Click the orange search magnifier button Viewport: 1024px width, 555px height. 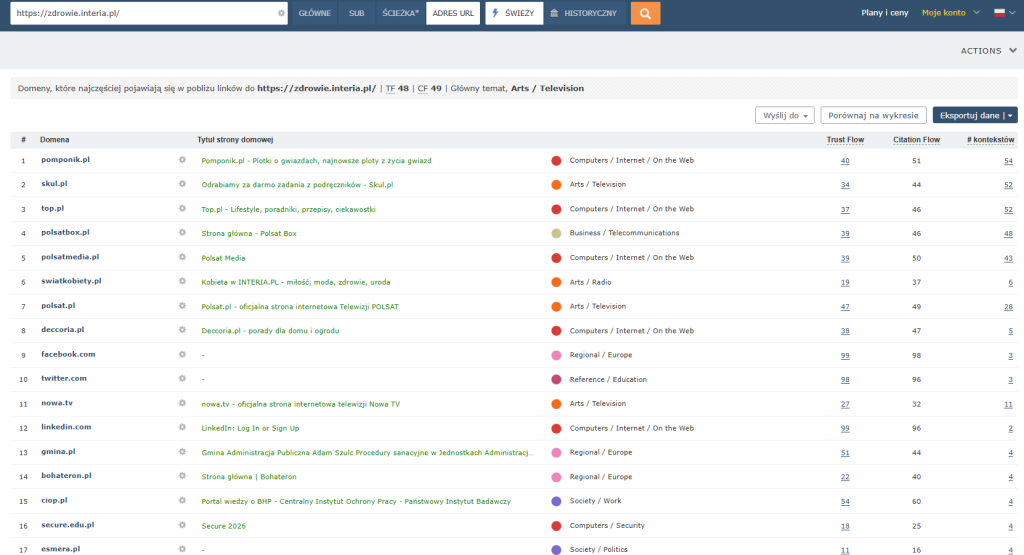645,13
